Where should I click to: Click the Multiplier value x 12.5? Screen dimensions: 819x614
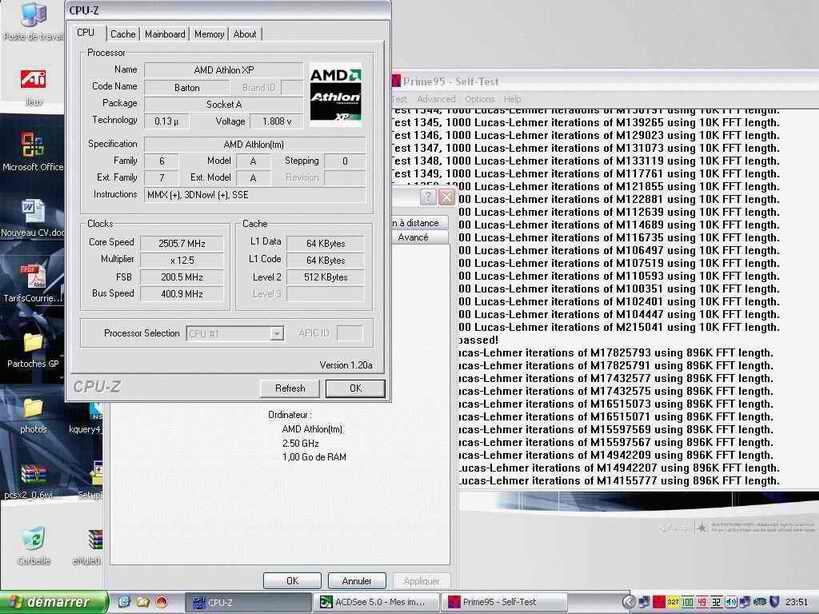pos(182,260)
